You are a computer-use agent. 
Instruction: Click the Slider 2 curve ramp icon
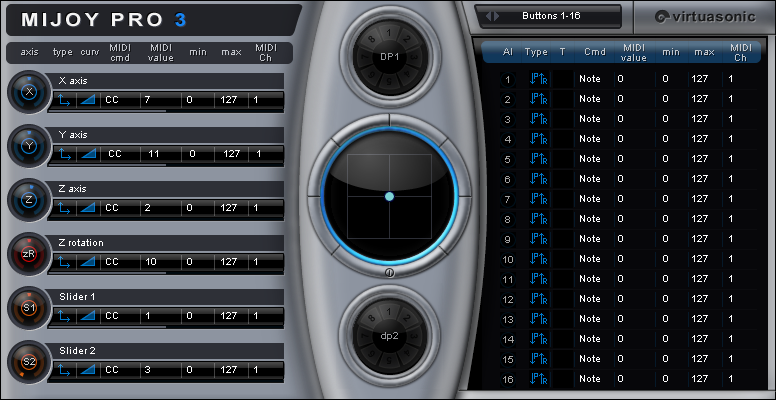point(88,370)
